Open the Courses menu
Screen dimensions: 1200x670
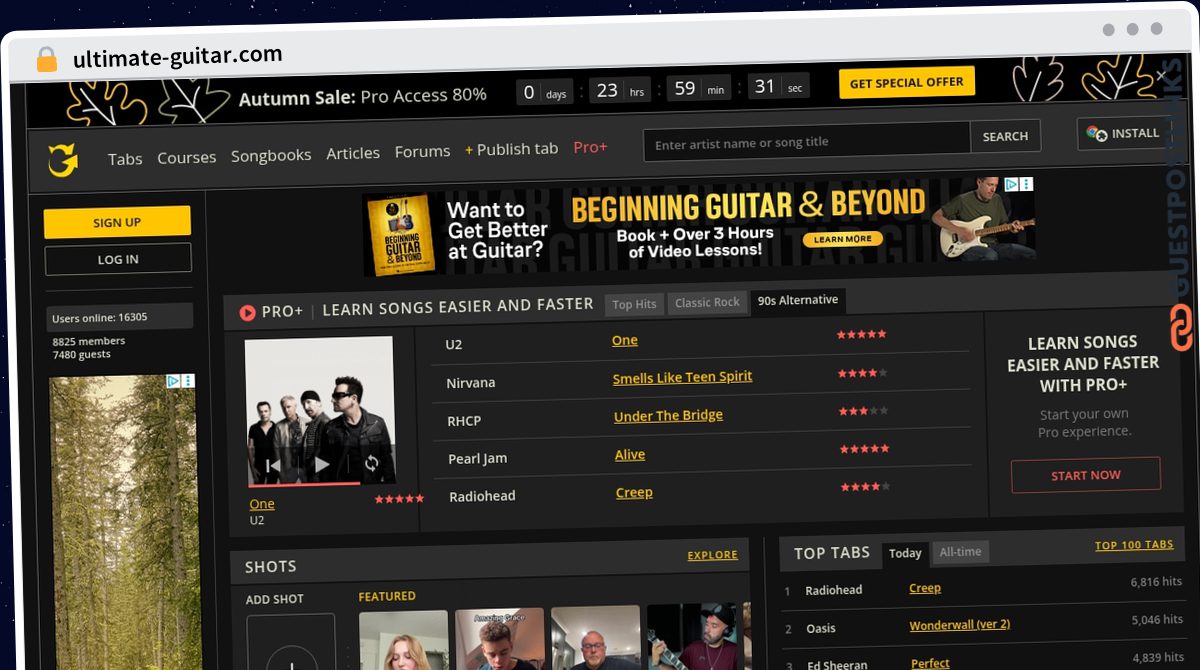tap(186, 157)
